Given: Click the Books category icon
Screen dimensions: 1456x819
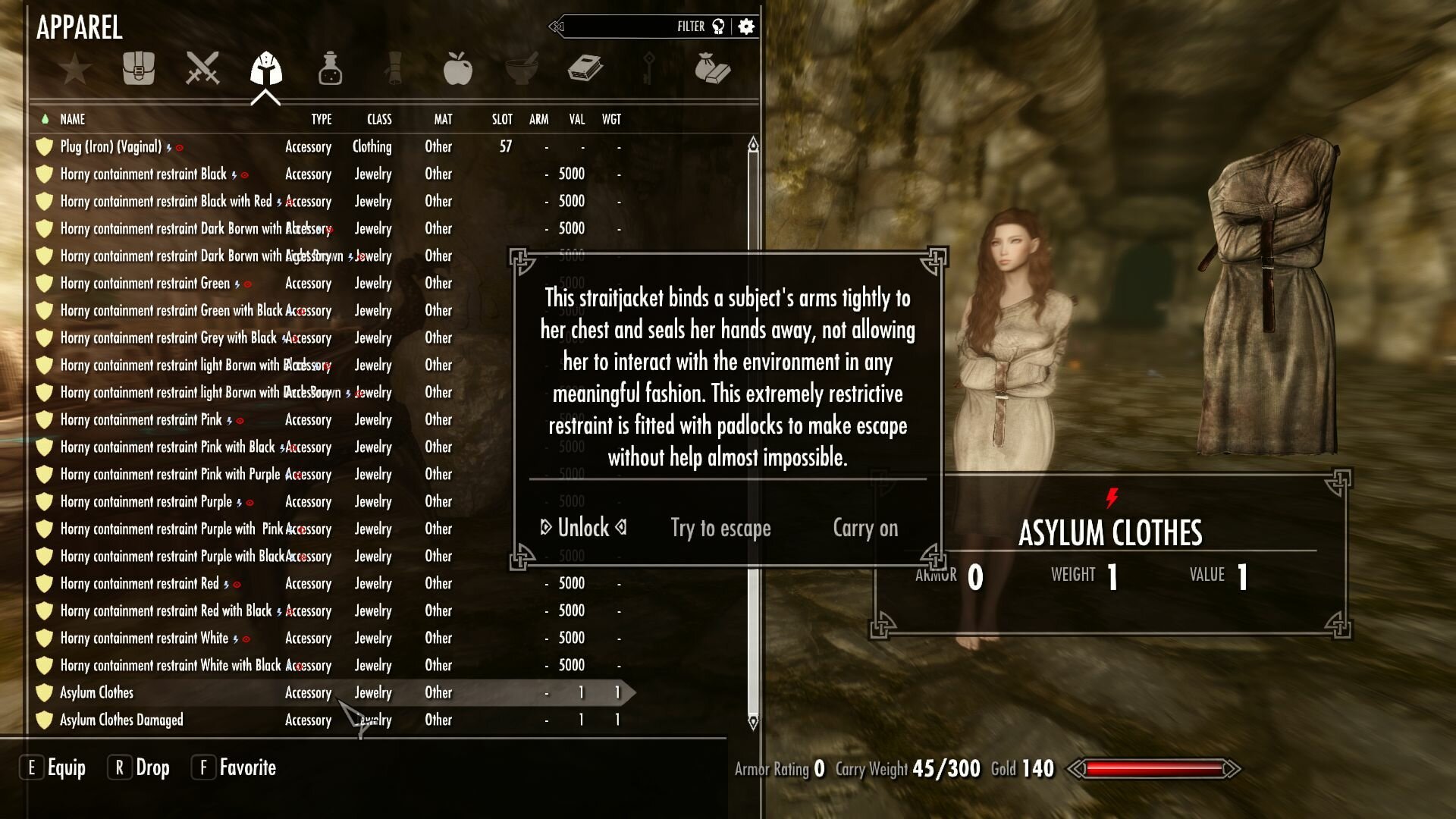Looking at the screenshot, I should point(583,68).
